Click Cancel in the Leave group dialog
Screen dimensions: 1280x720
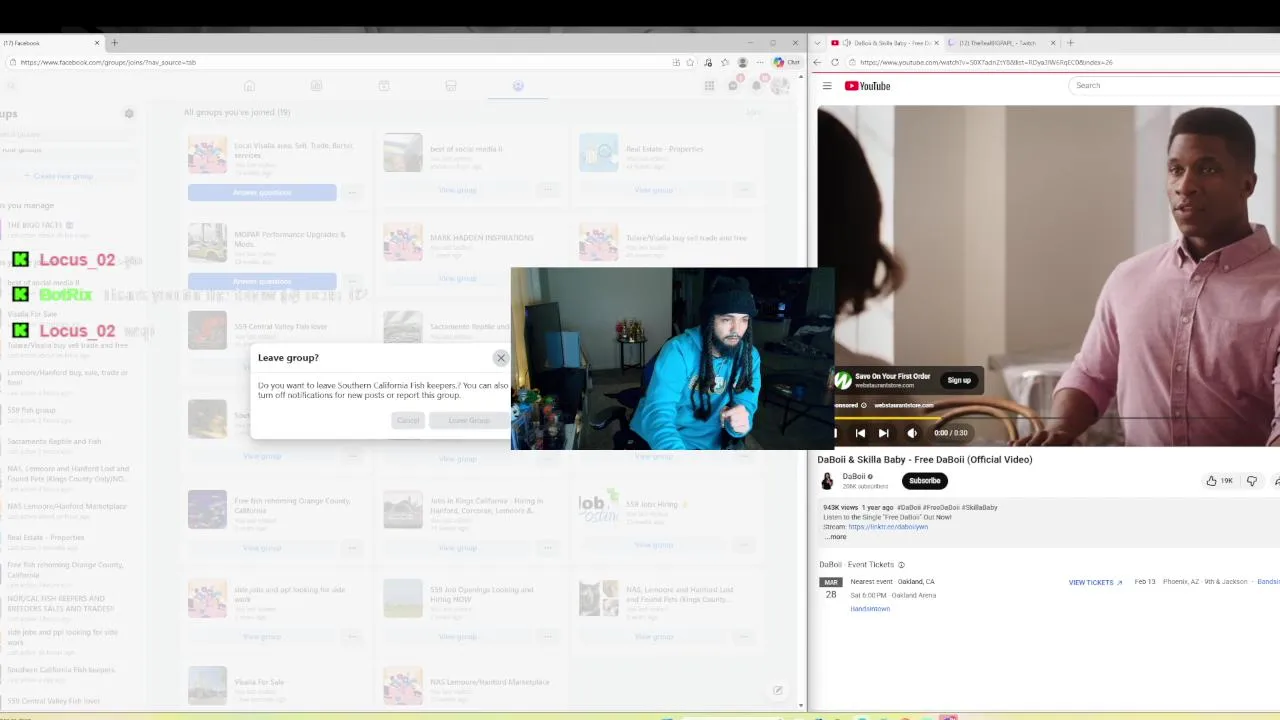click(x=408, y=420)
